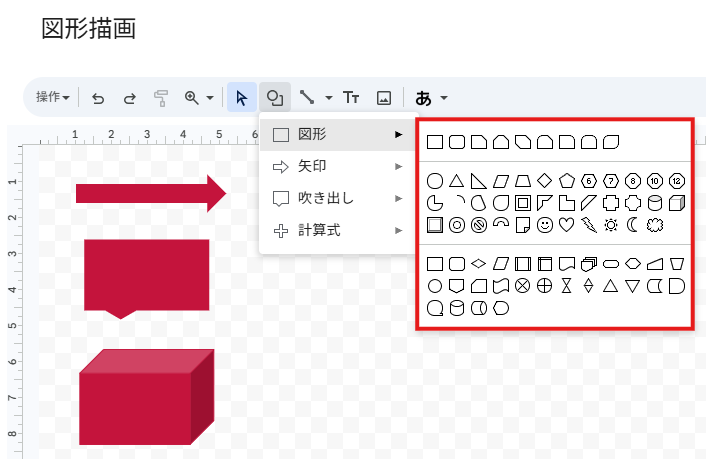Screen dimensions: 706x459
Task: Toggle the shape tool button in toolbar
Action: click(x=275, y=97)
